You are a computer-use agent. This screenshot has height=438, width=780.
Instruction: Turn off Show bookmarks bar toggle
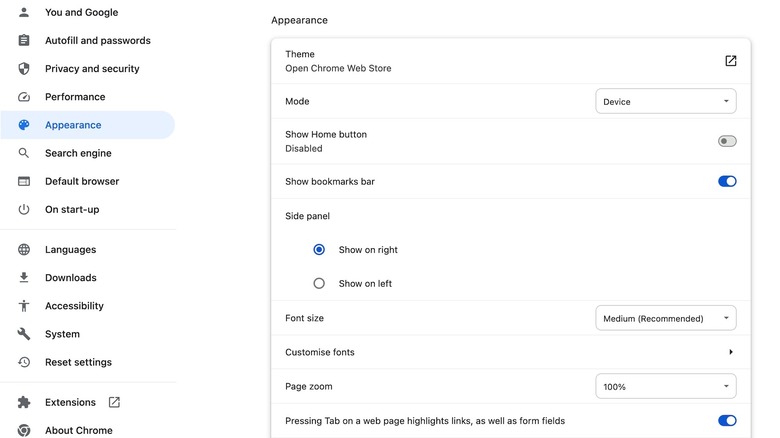(727, 182)
